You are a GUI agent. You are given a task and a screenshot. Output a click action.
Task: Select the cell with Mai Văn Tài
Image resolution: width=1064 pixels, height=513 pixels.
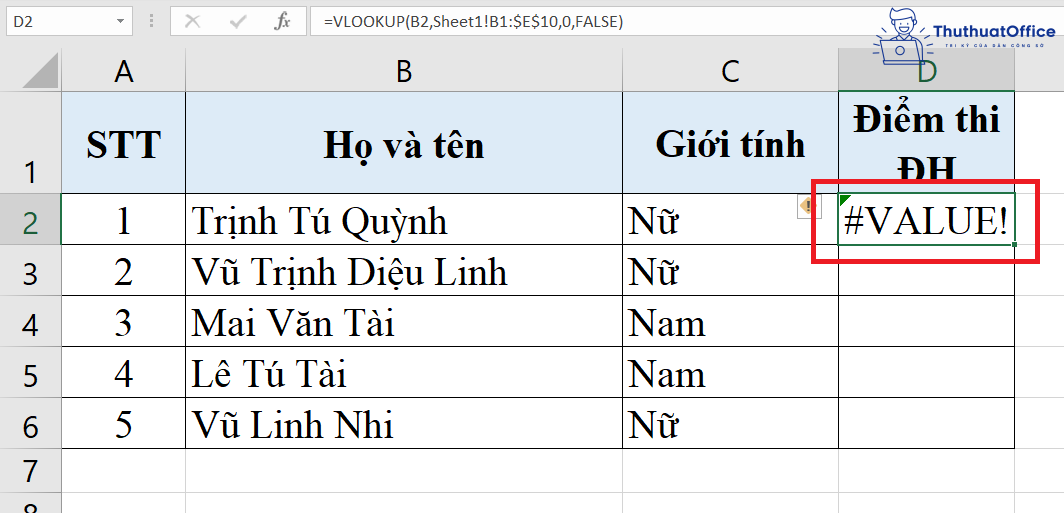(403, 323)
